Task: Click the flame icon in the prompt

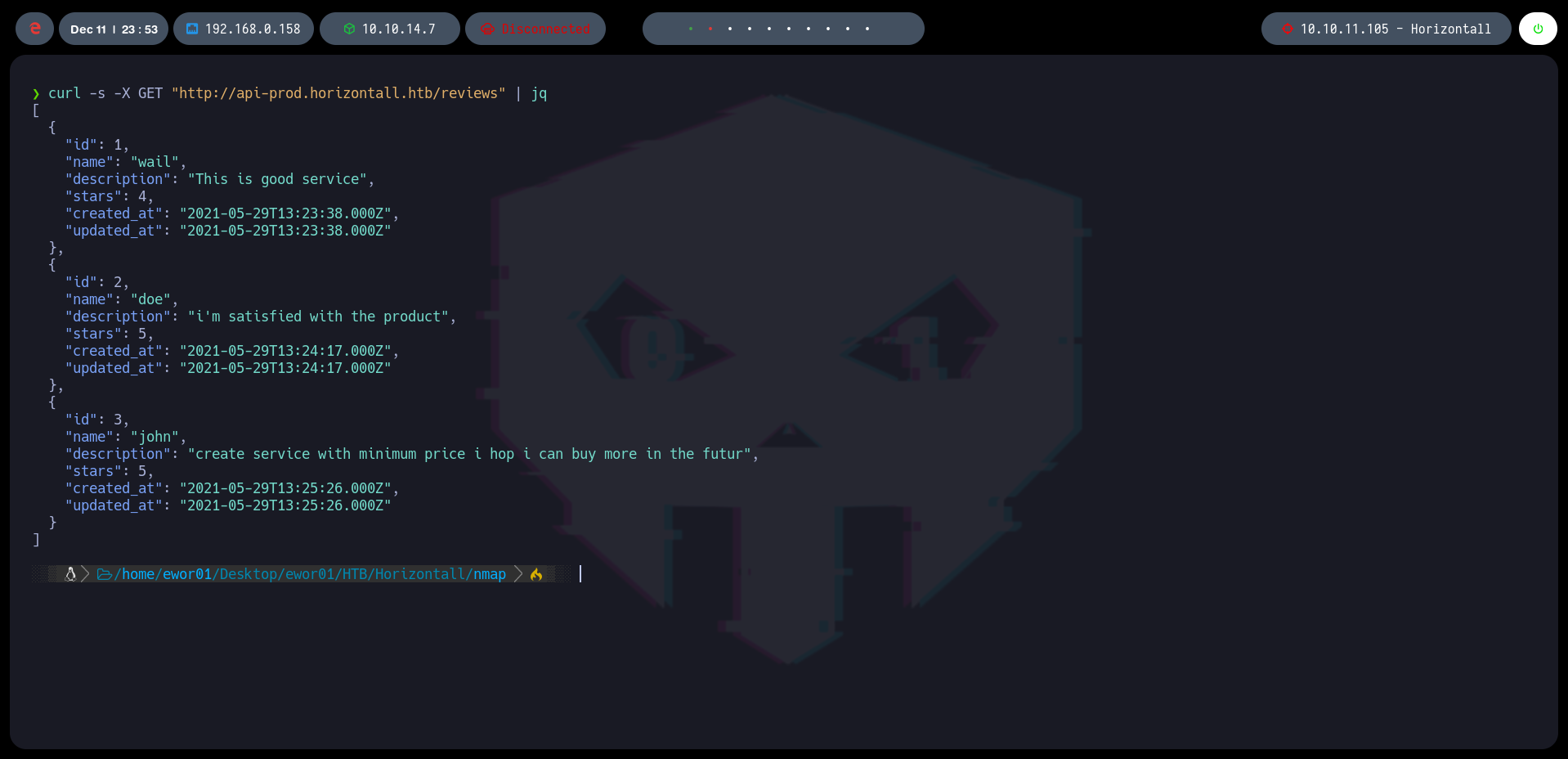Action: (x=536, y=574)
